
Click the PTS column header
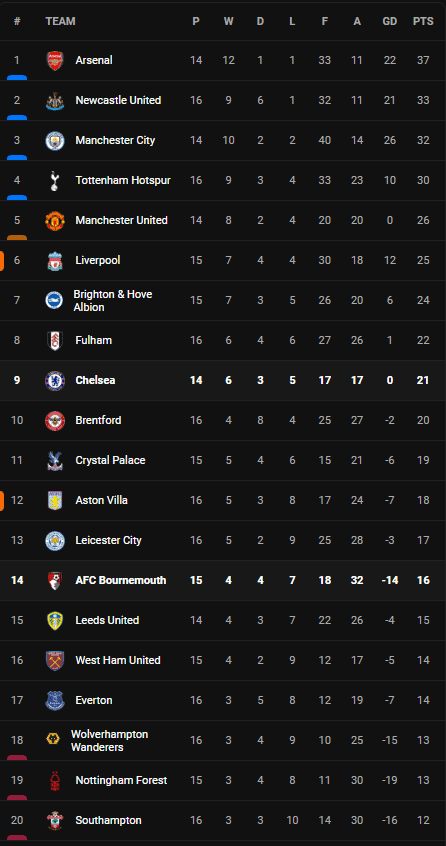click(423, 22)
